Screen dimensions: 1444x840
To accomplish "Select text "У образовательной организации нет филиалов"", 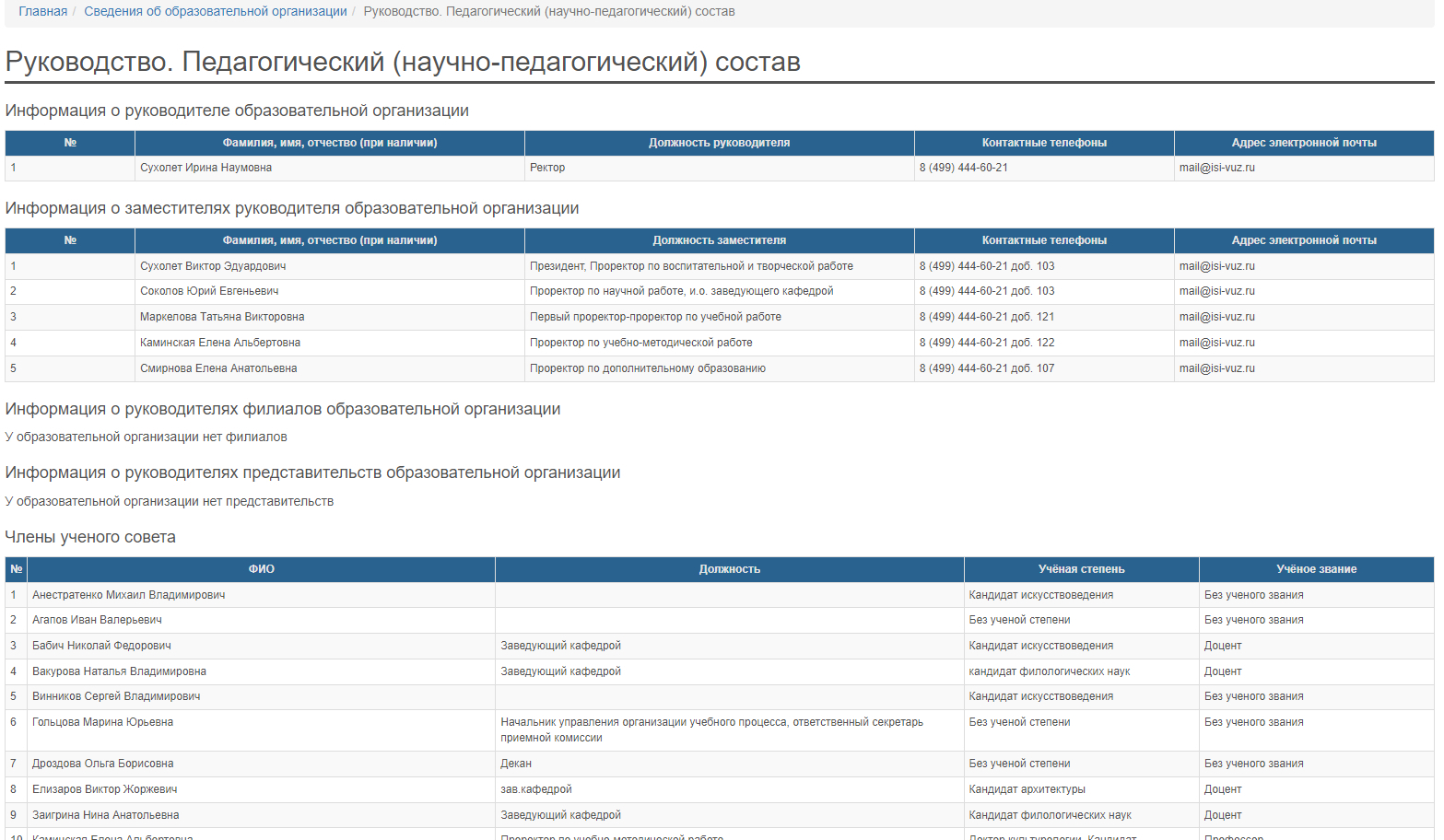I will [x=146, y=437].
